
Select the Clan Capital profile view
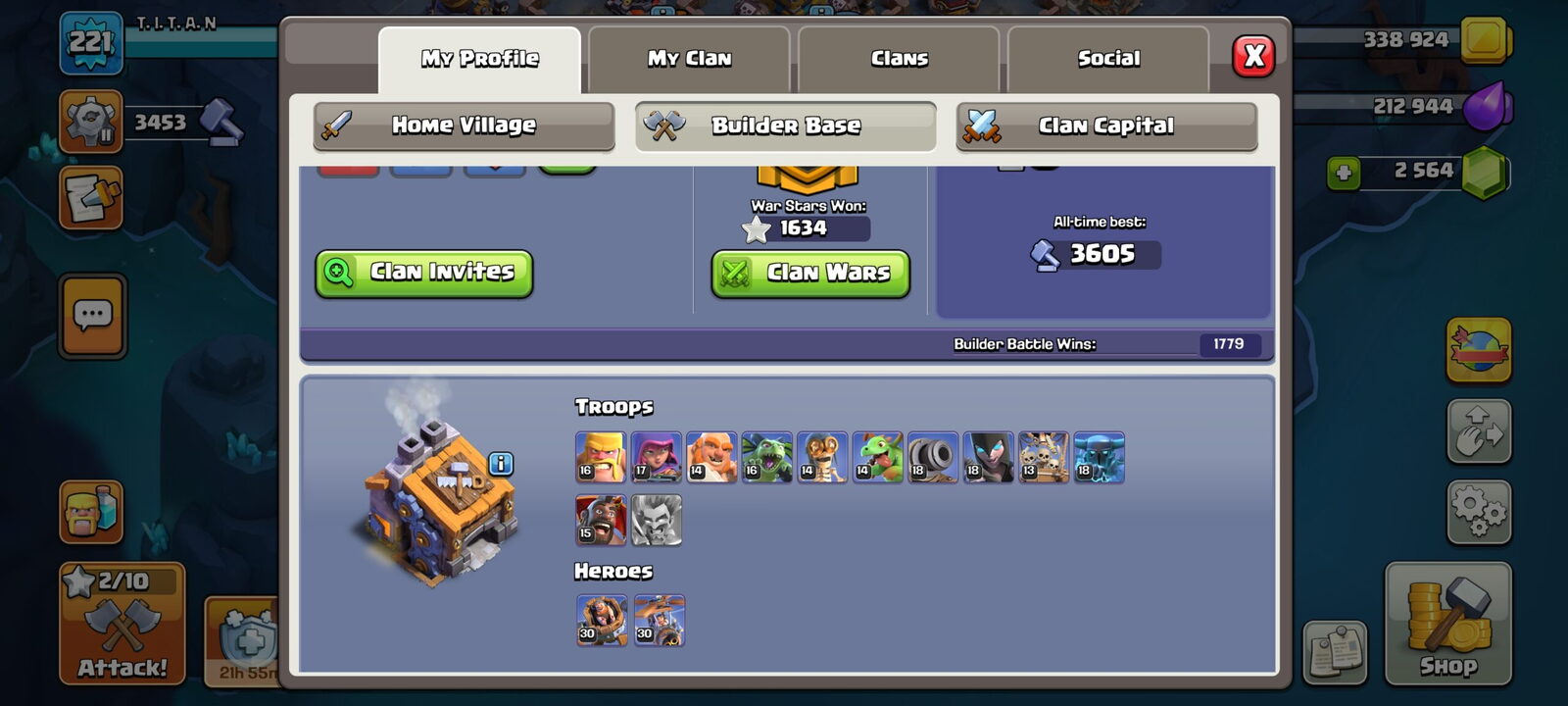[x=1106, y=126]
